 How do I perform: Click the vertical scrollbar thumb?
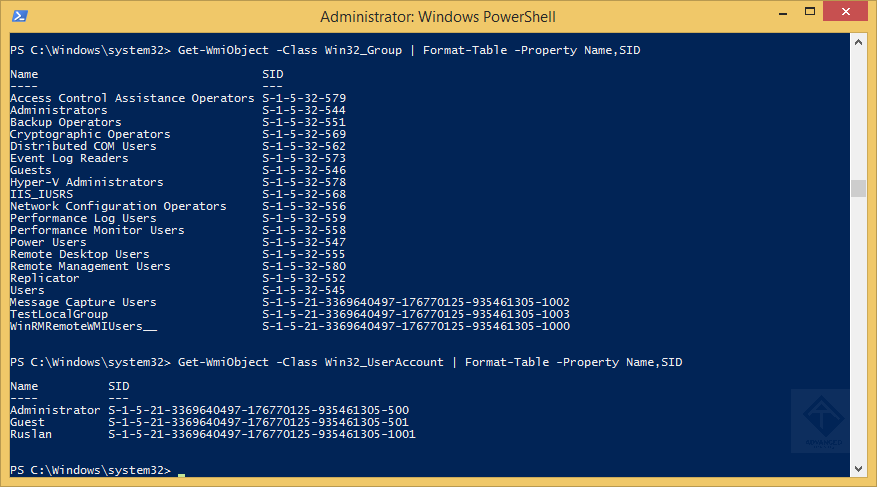(858, 189)
